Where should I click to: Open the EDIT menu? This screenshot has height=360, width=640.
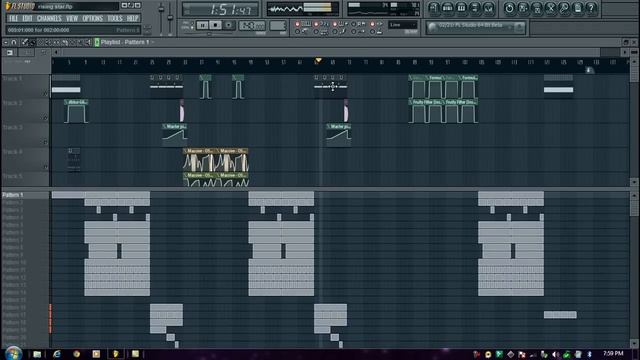(x=27, y=18)
